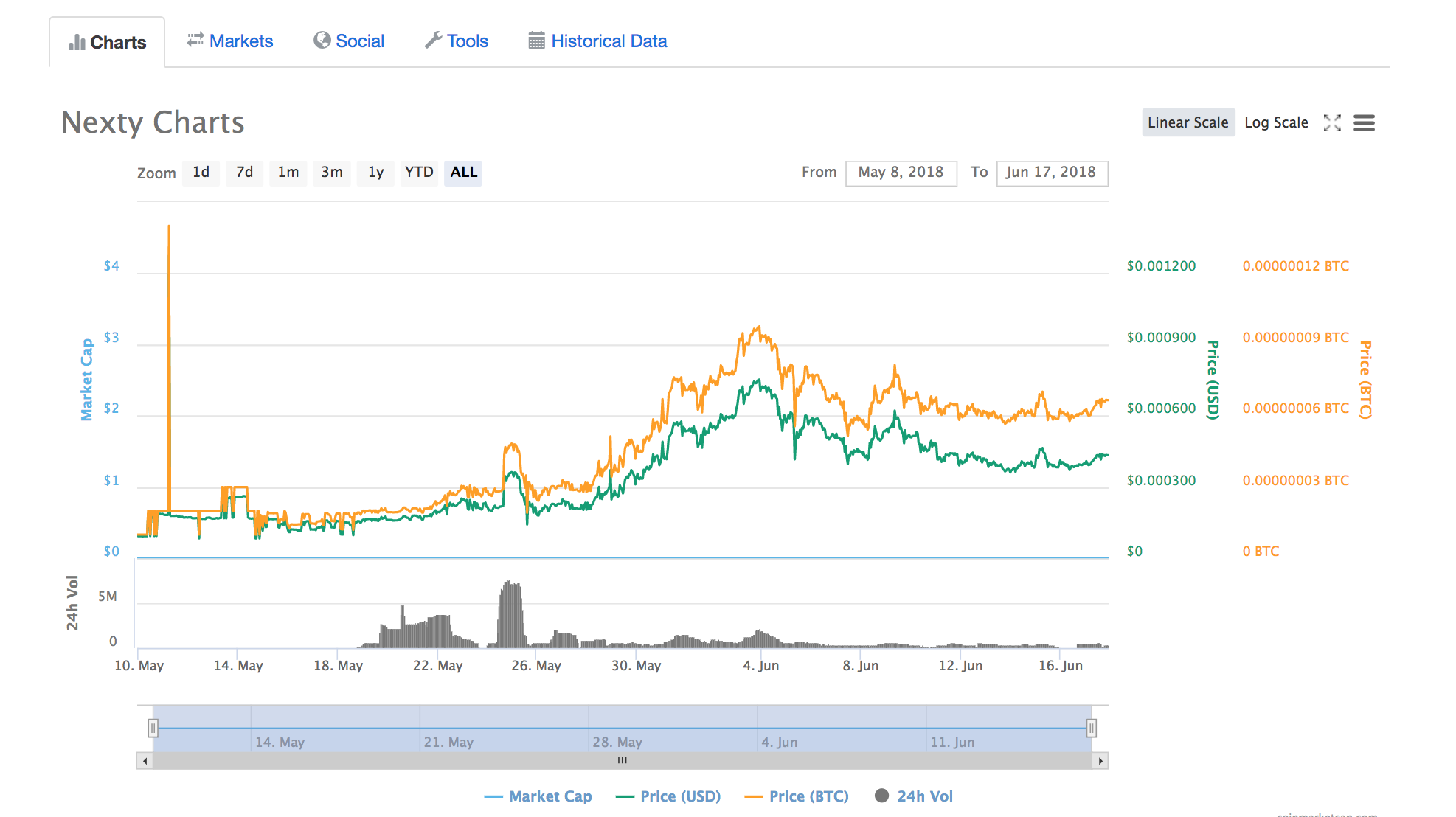Toggle Price (USD) series in legend
The image size is (1456, 817).
pos(679,796)
